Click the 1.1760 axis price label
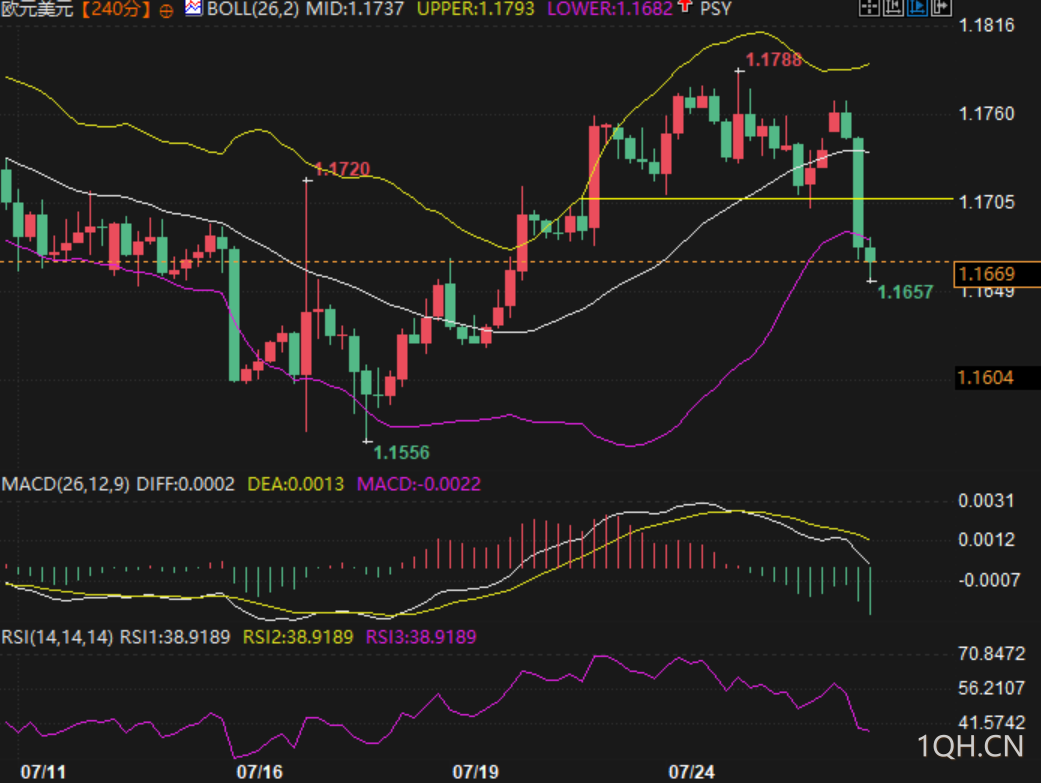Viewport: 1041px width, 783px height. click(987, 114)
